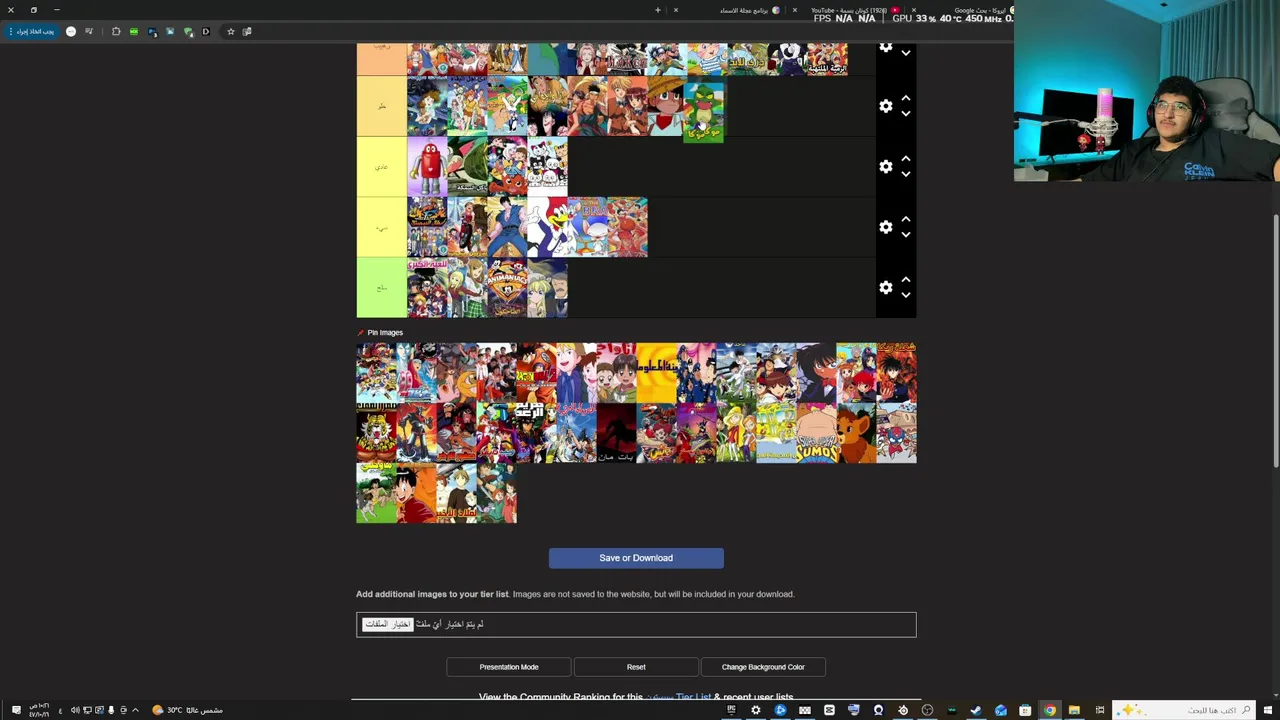
Task: Click the microphone icon in system tray
Action: pos(111,710)
